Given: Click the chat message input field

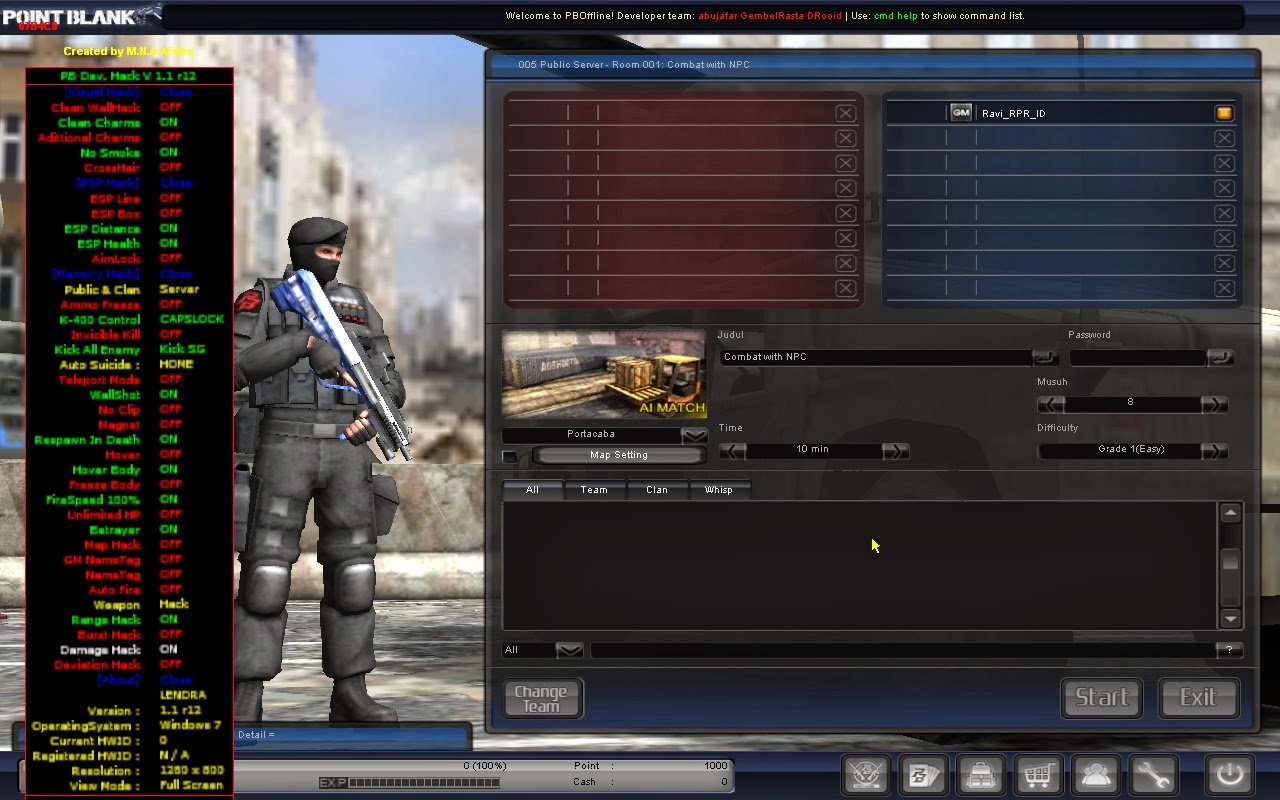Looking at the screenshot, I should (904, 650).
